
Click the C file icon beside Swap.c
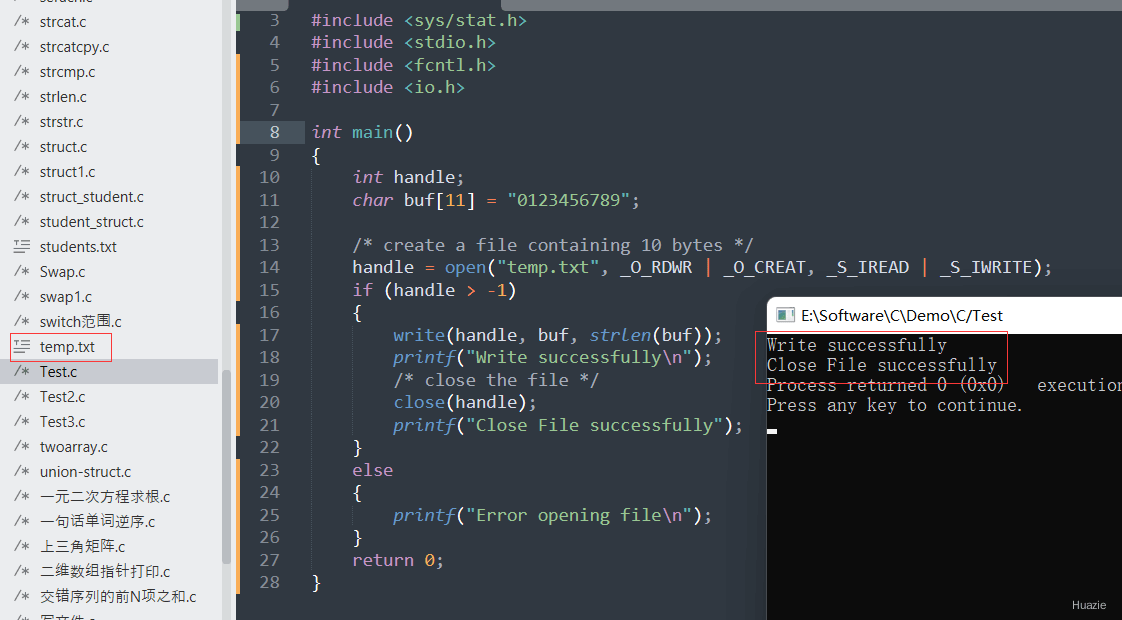(21, 271)
